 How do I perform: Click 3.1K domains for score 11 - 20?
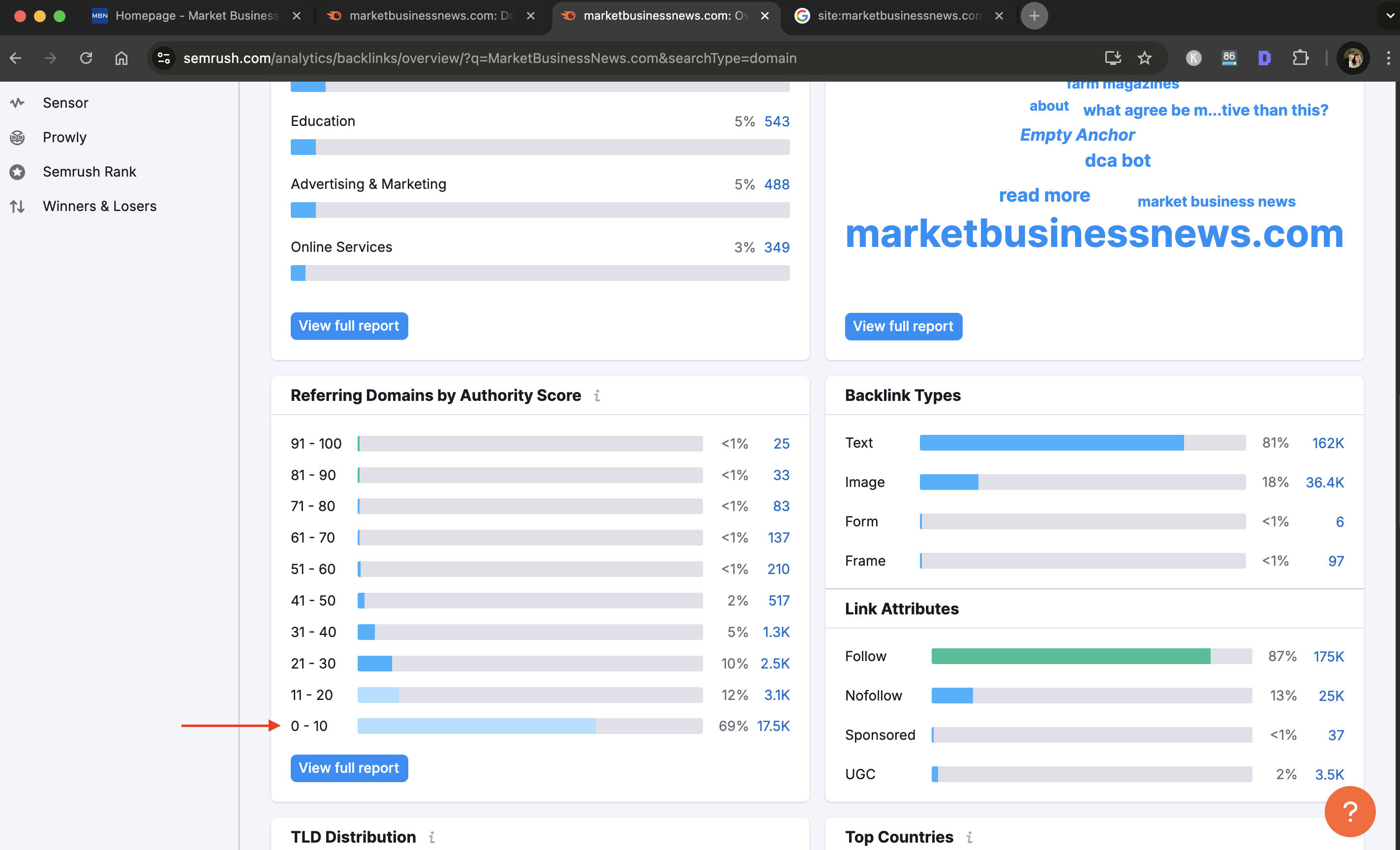(777, 695)
